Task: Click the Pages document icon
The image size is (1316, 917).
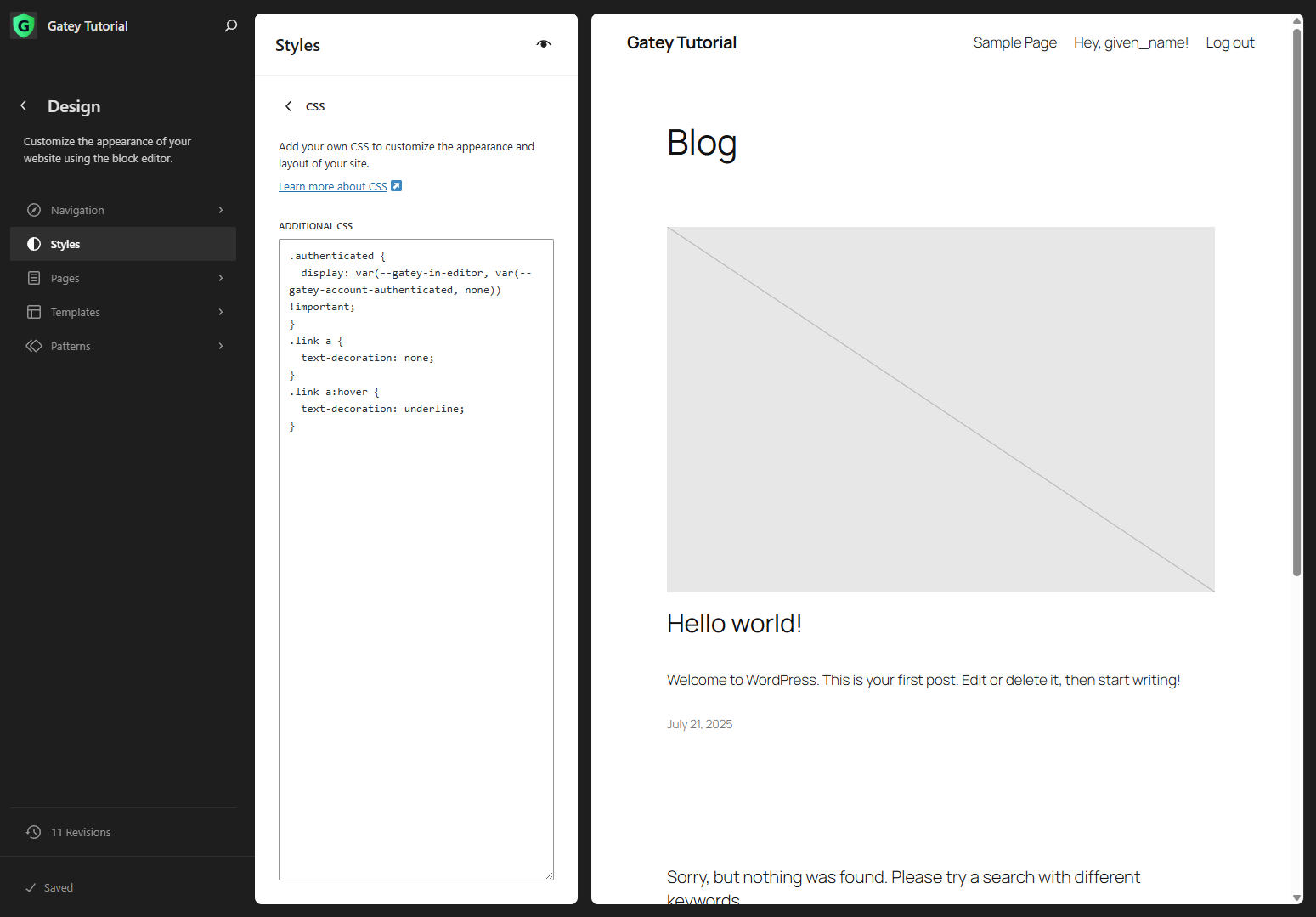Action: click(x=34, y=278)
